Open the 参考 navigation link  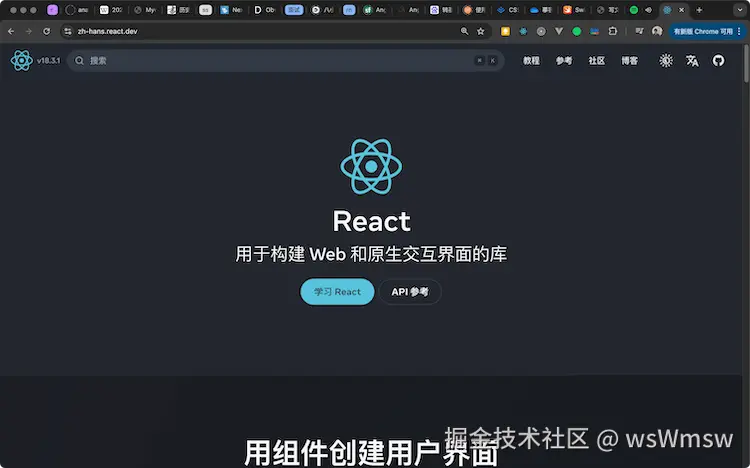[x=563, y=60]
